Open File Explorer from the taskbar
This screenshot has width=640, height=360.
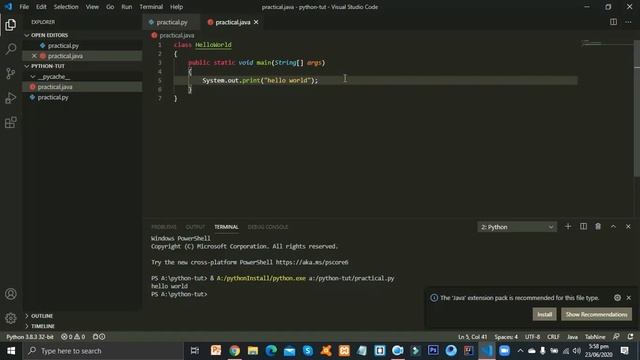tap(253, 351)
